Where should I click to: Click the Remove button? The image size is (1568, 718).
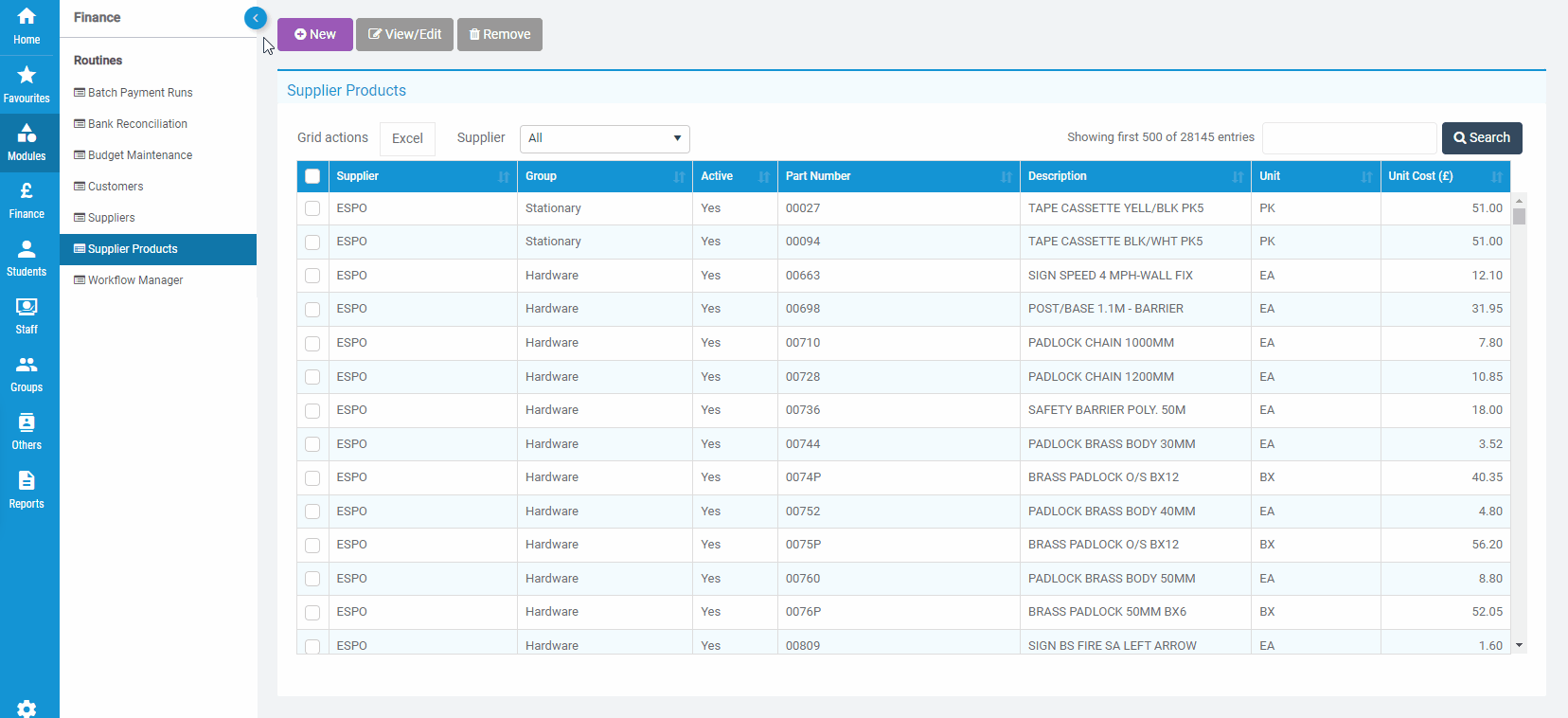tap(500, 34)
